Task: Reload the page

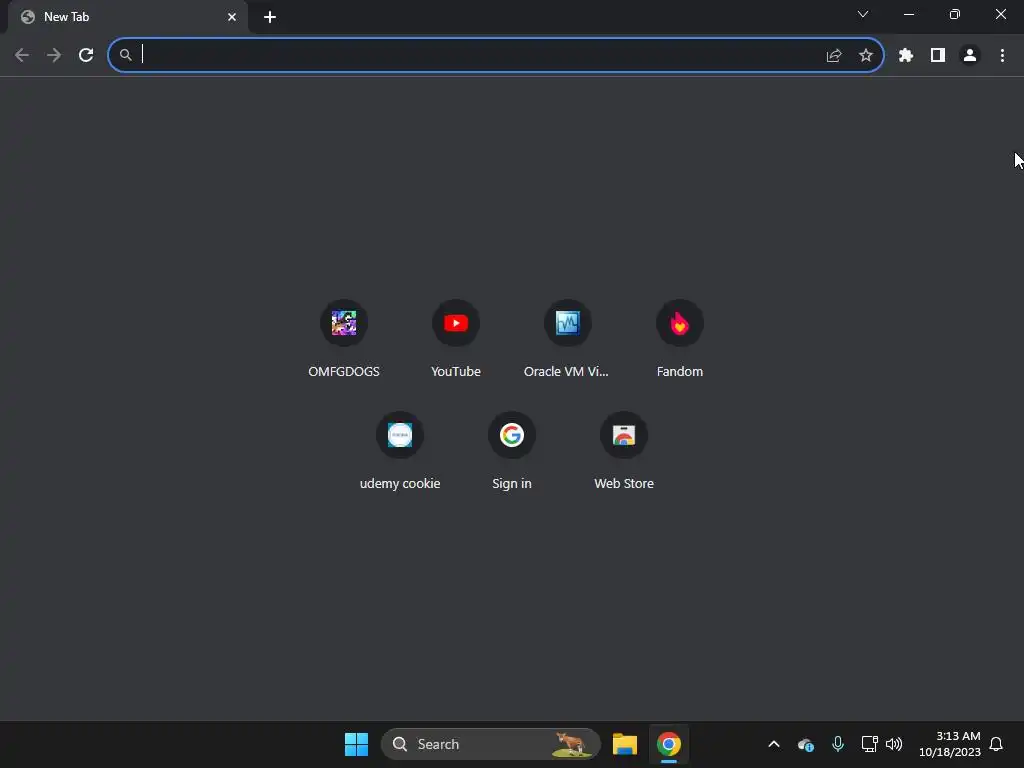Action: 86,55
